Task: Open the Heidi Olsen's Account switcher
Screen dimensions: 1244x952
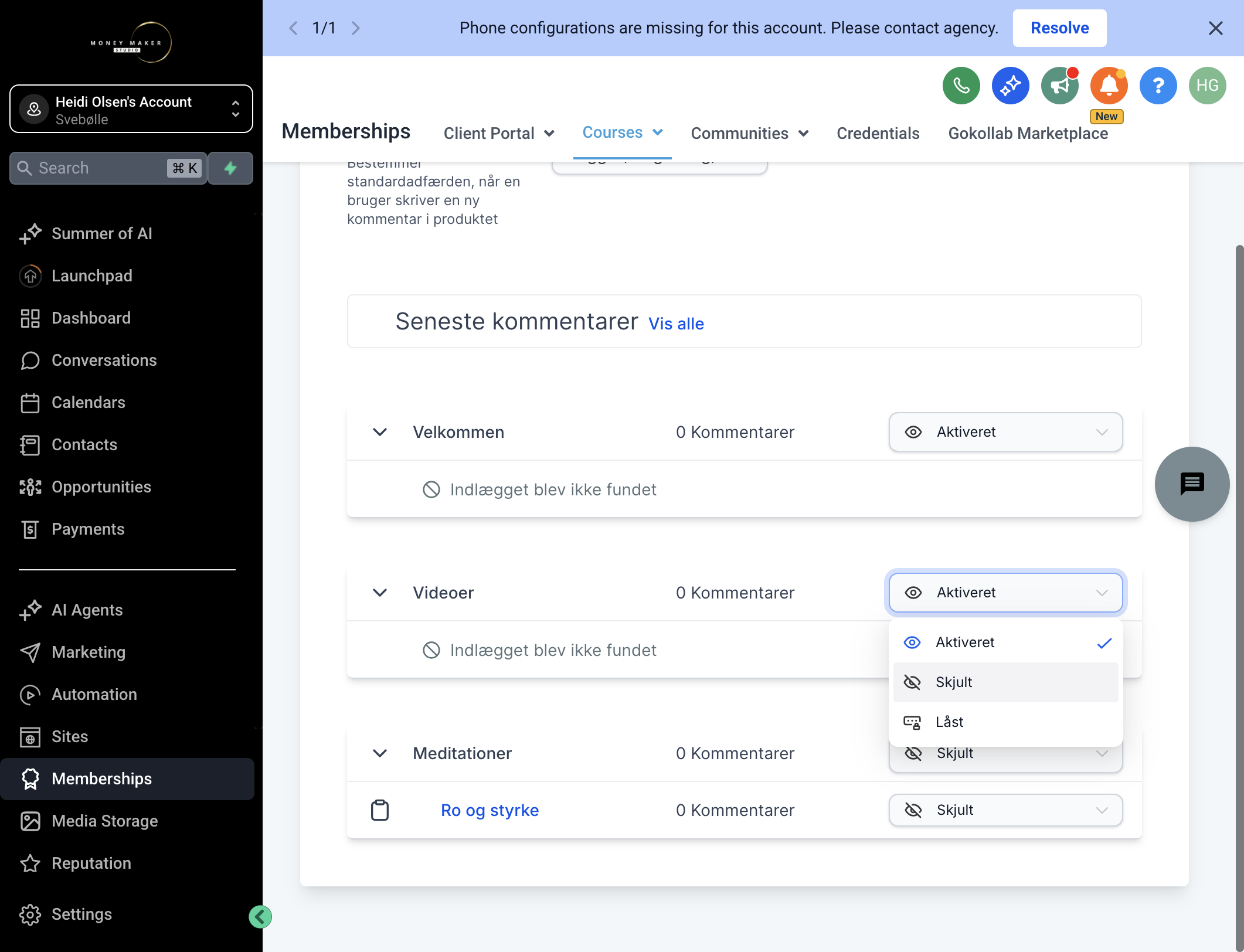Action: coord(131,109)
